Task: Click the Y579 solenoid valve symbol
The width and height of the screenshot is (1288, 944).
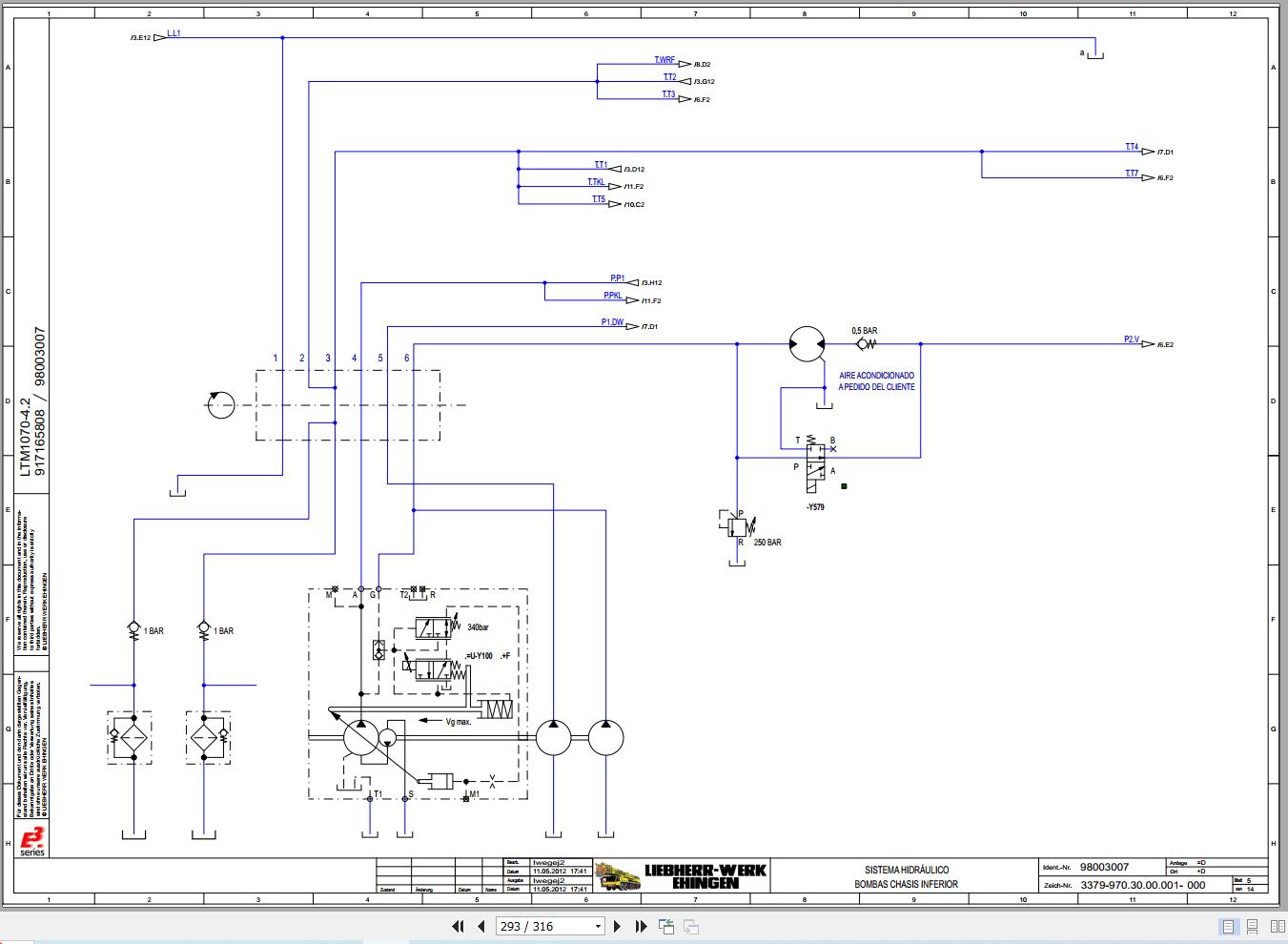Action: point(816,467)
